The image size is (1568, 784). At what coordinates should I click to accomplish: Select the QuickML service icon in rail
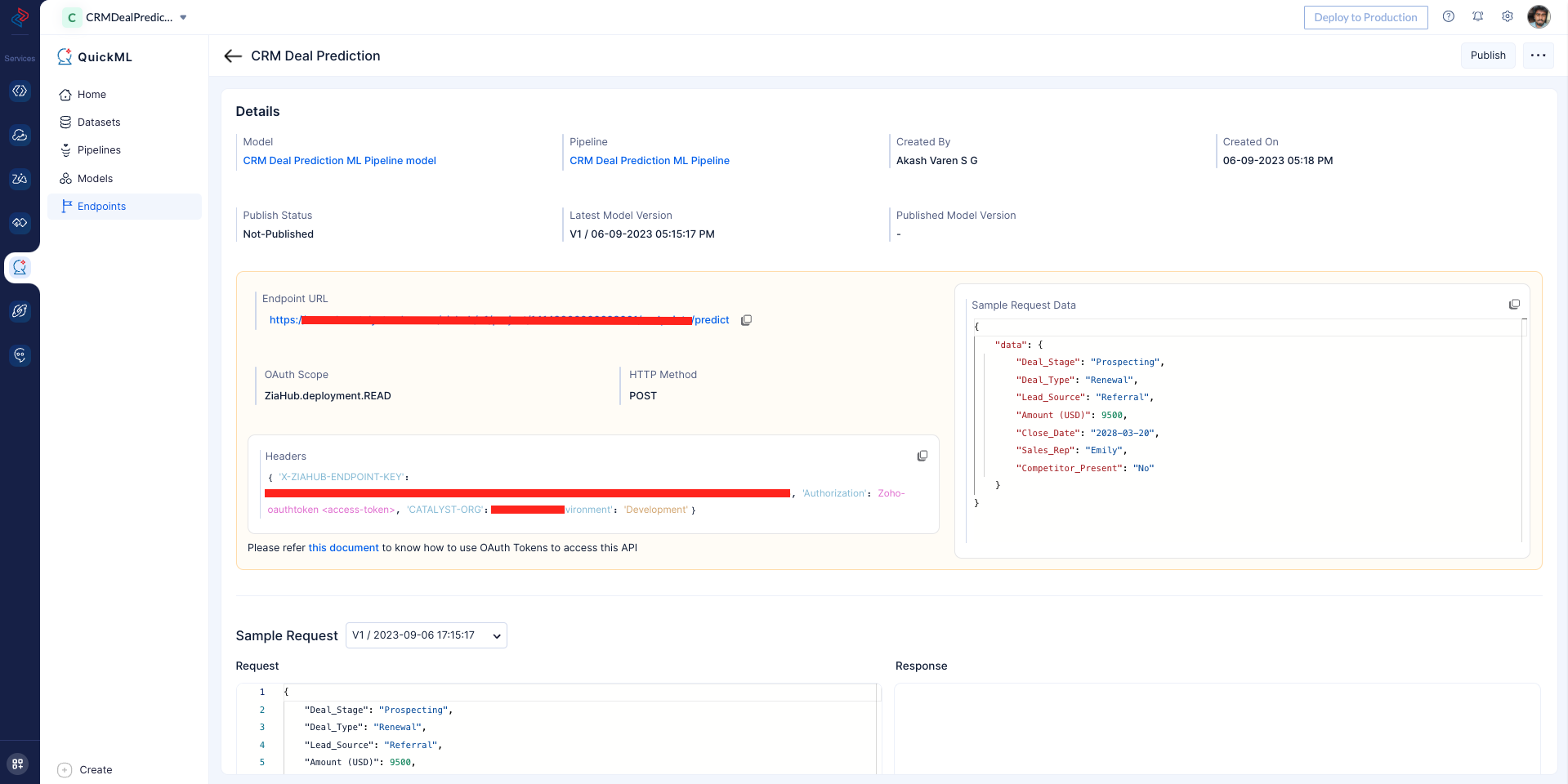click(x=20, y=267)
